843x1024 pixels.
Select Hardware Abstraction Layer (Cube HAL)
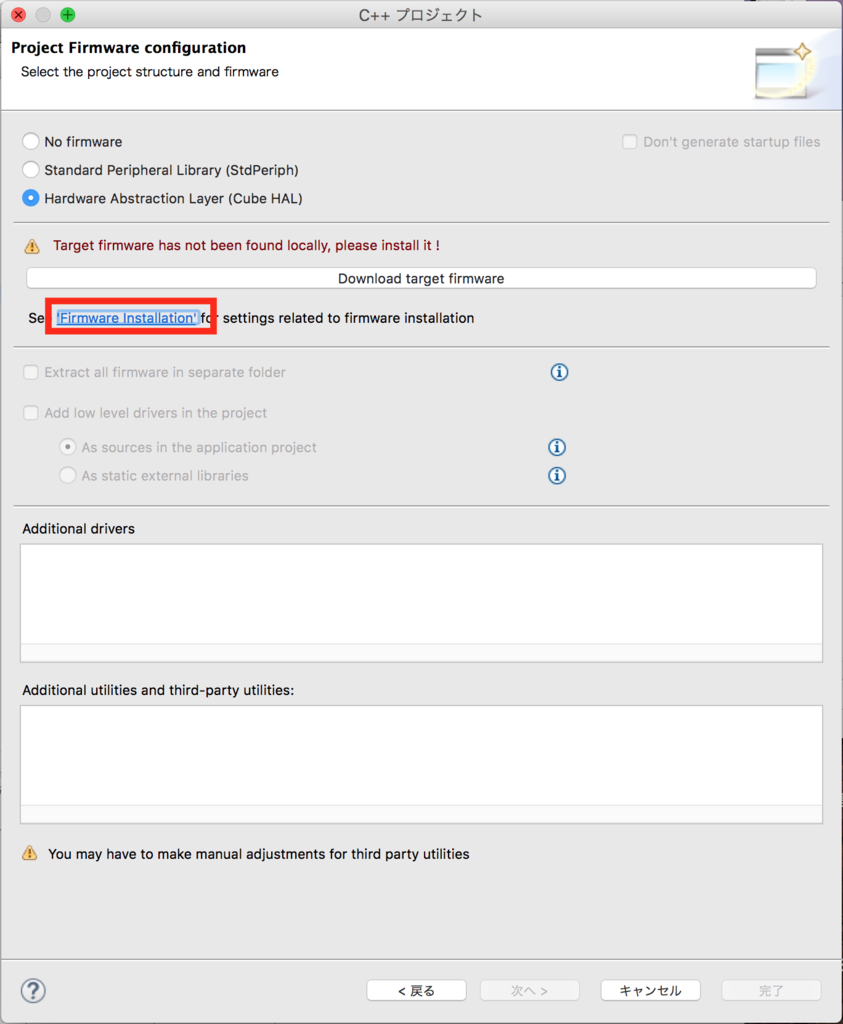point(31,198)
